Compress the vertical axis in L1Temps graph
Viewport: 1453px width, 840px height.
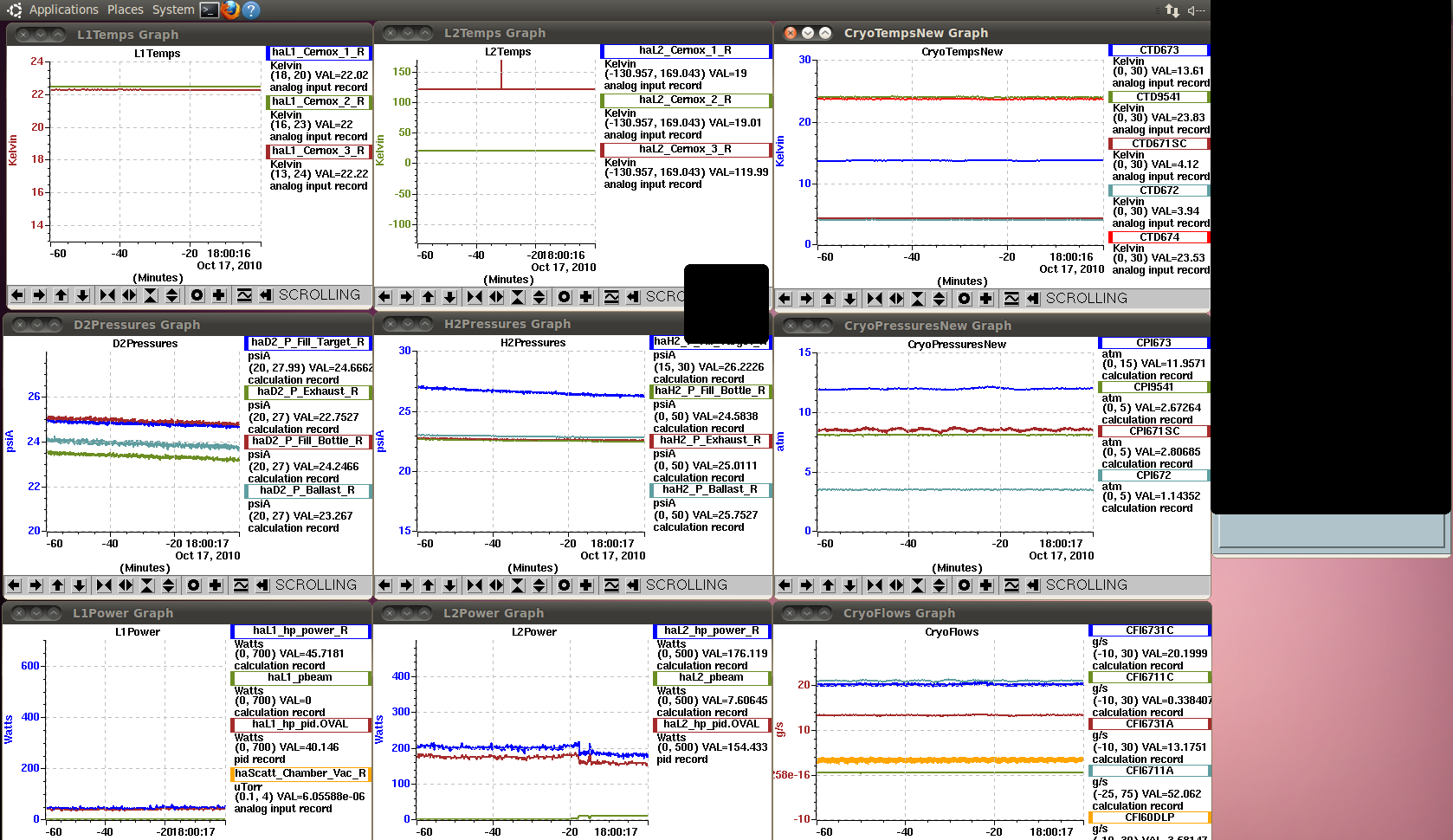[151, 295]
